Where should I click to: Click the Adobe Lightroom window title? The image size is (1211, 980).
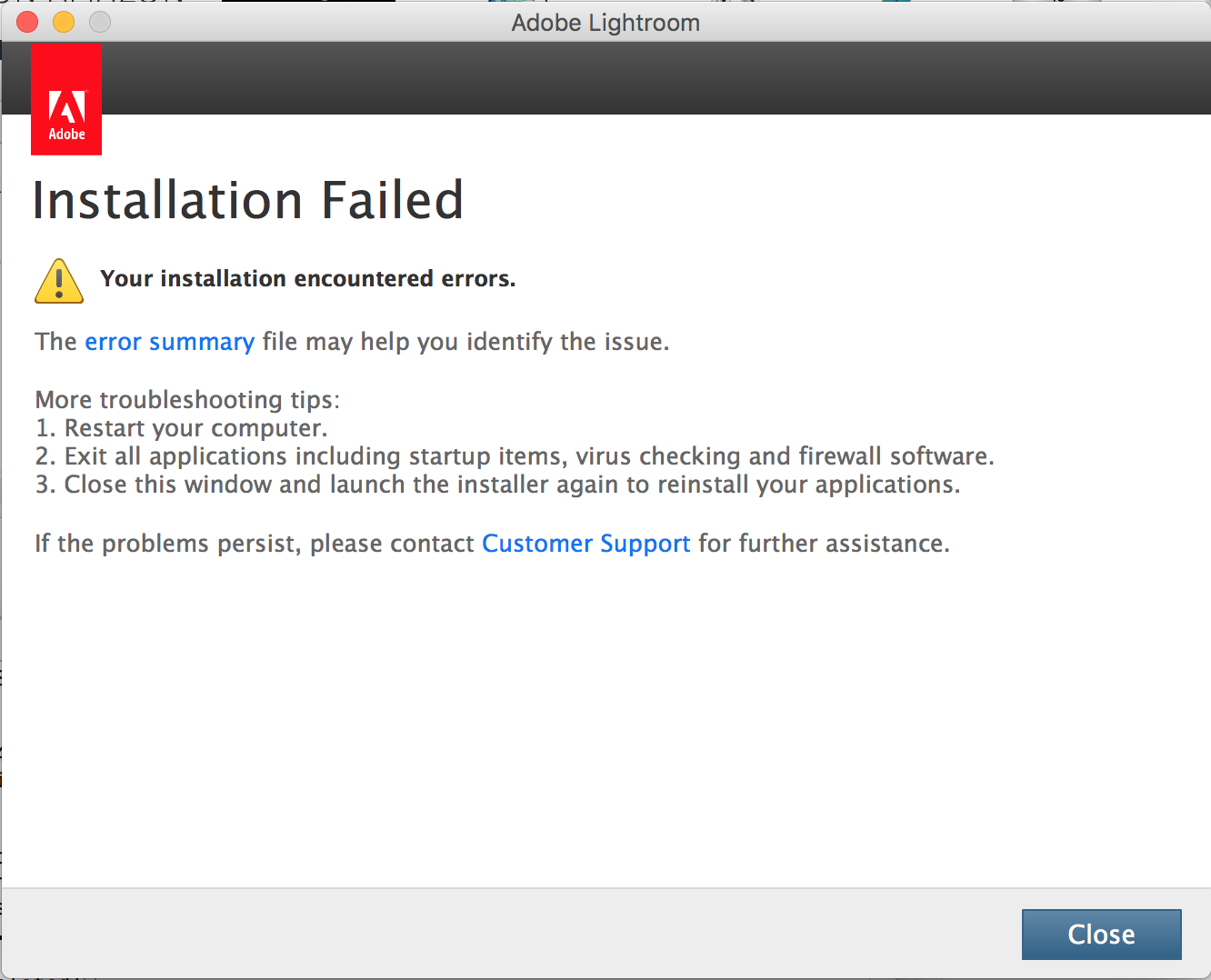coord(605,23)
